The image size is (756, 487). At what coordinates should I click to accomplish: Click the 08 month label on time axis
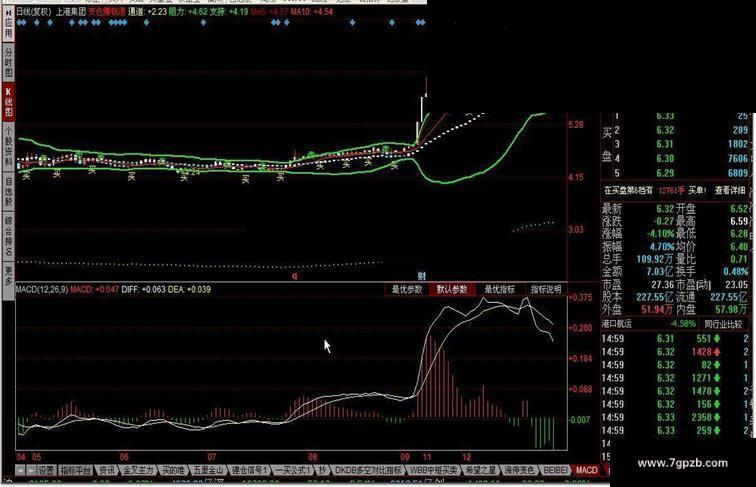pyautogui.click(x=313, y=457)
